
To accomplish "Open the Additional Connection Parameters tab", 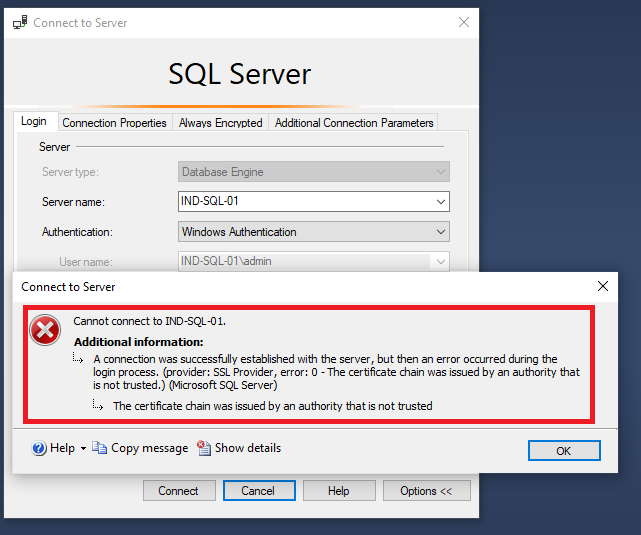I will pos(354,123).
